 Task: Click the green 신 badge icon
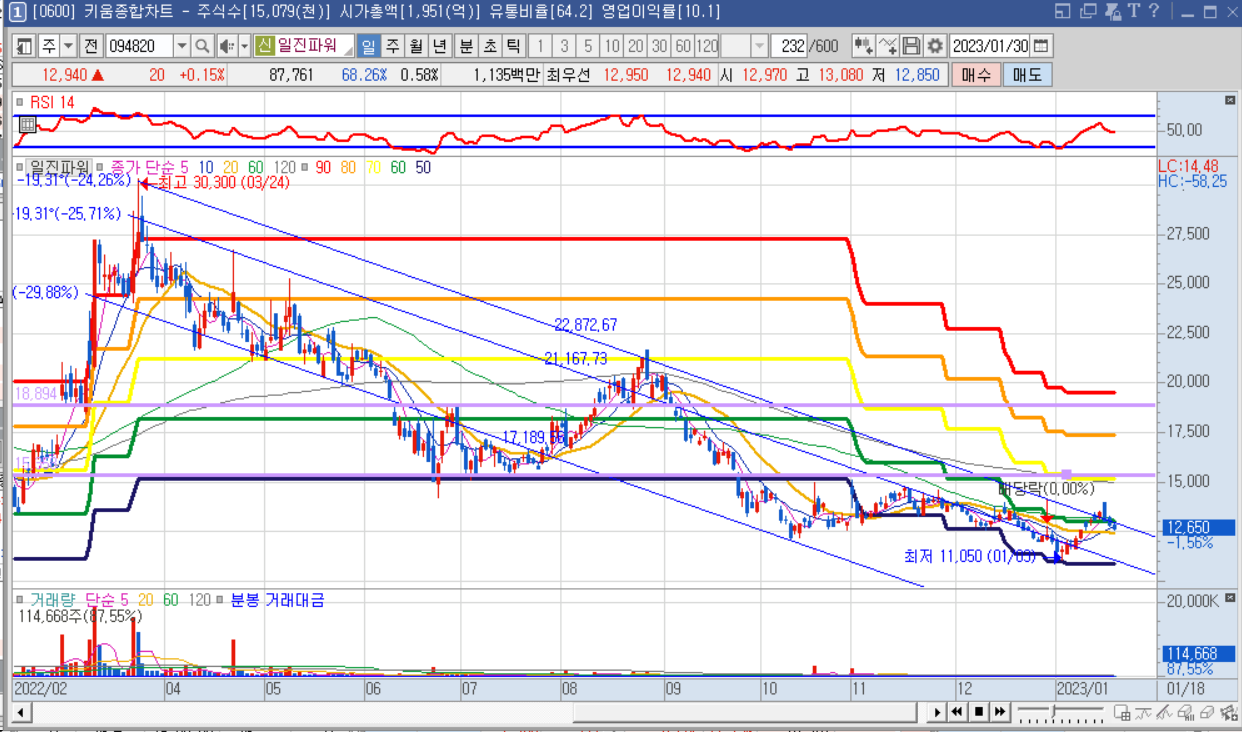tap(264, 46)
